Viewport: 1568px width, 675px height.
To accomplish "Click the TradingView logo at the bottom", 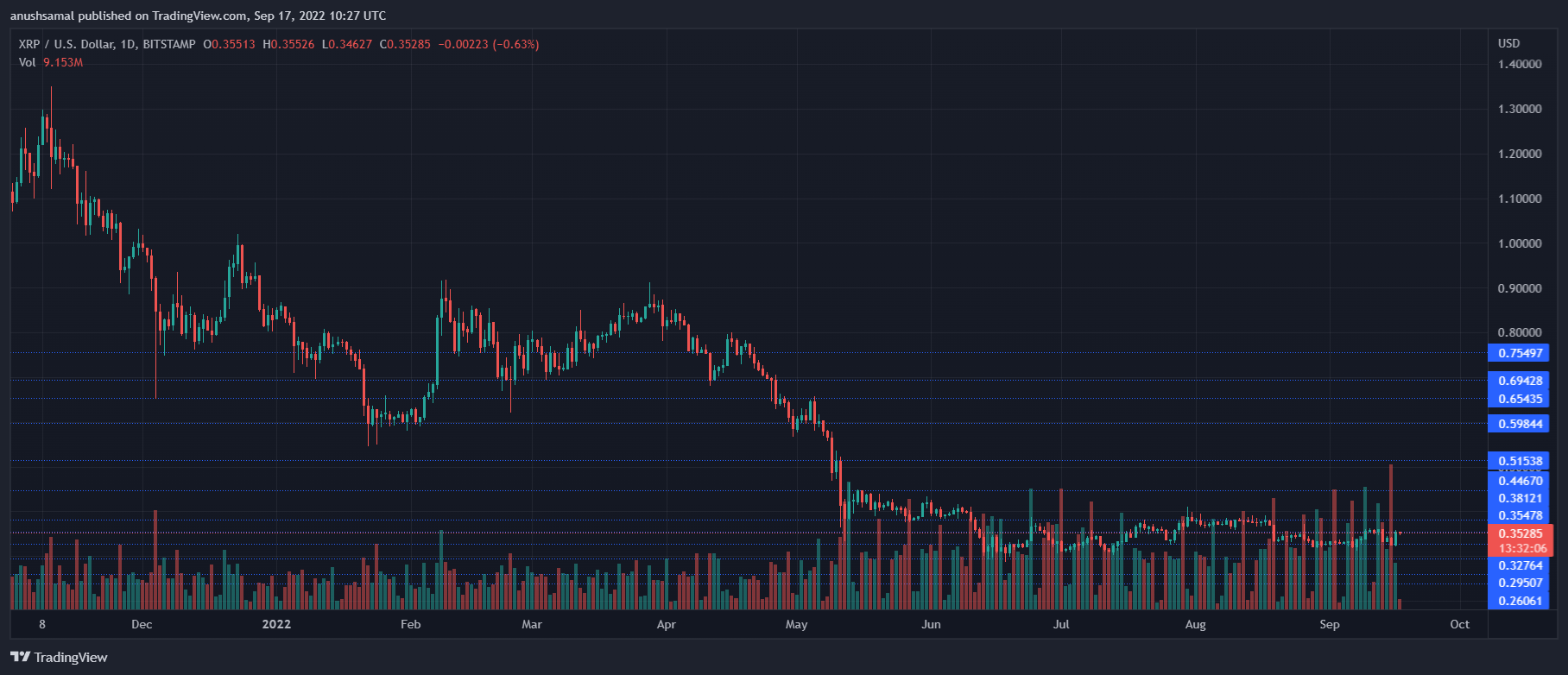I will click(x=59, y=658).
